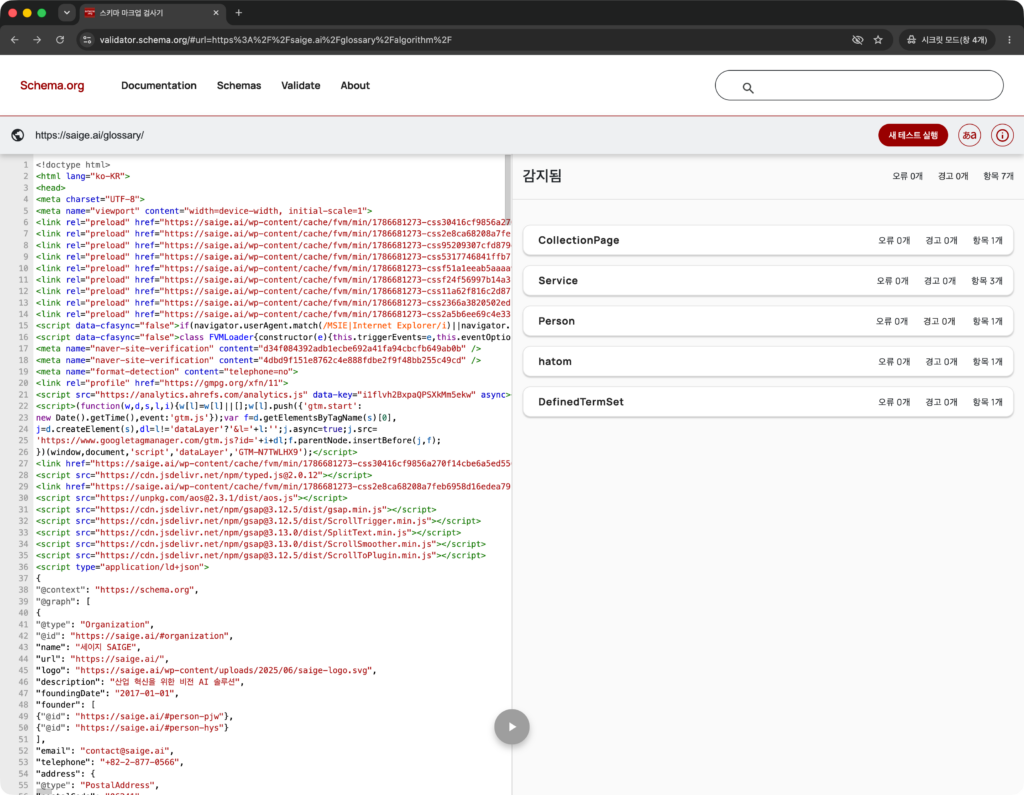Click the html lang ko-KR line

(x=83, y=176)
